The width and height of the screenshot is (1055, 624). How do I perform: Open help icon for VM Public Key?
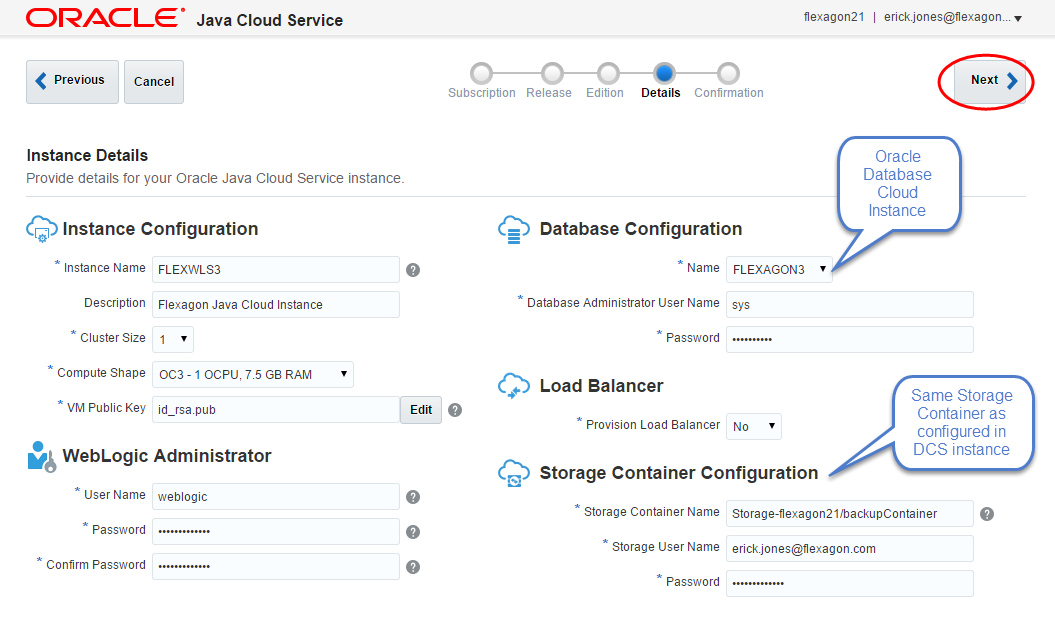pyautogui.click(x=455, y=410)
